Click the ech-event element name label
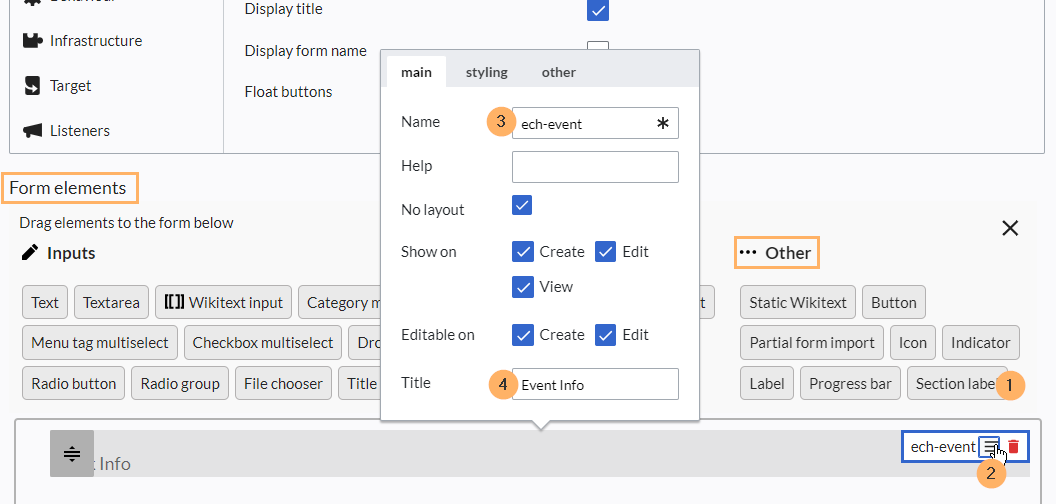Screen dimensions: 1056x504 943,446
